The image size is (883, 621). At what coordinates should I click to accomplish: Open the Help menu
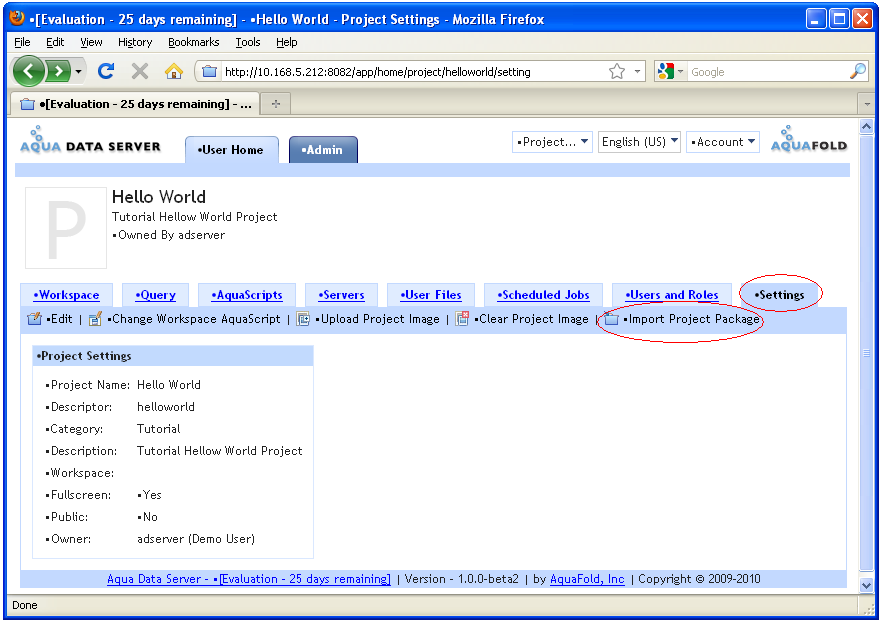coord(287,42)
